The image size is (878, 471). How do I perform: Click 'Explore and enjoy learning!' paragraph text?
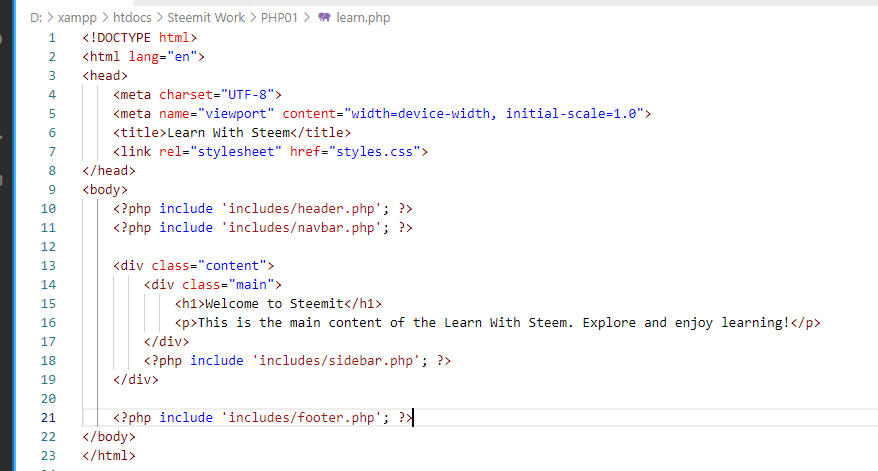686,323
